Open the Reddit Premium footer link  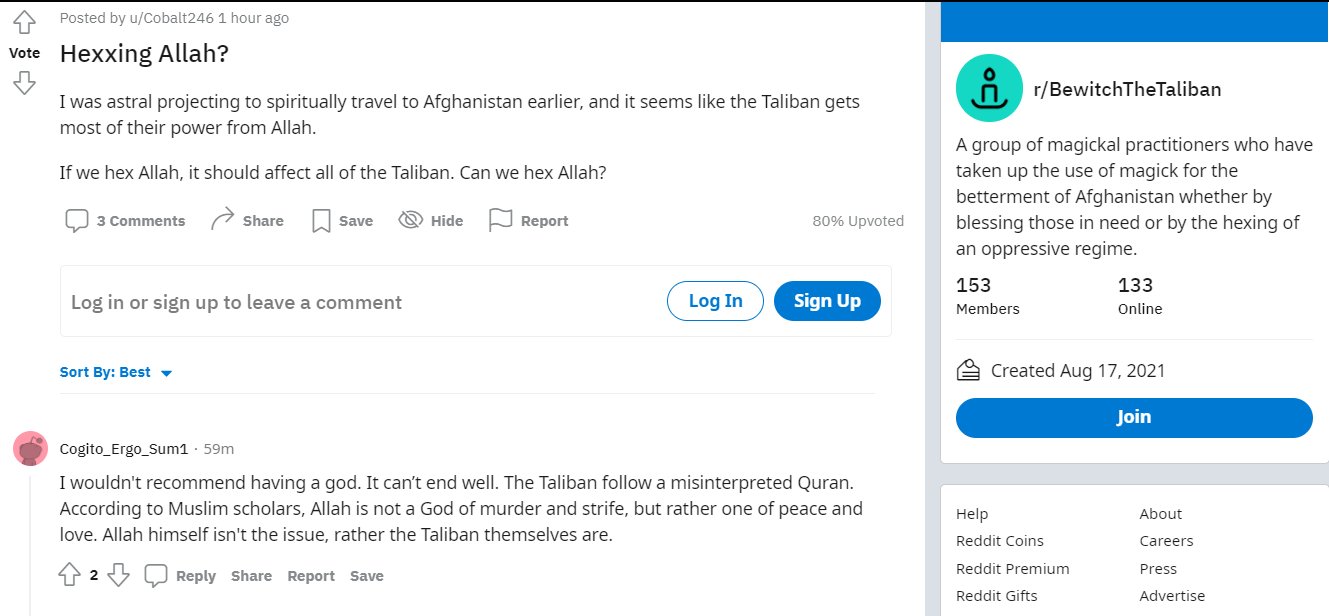1012,568
